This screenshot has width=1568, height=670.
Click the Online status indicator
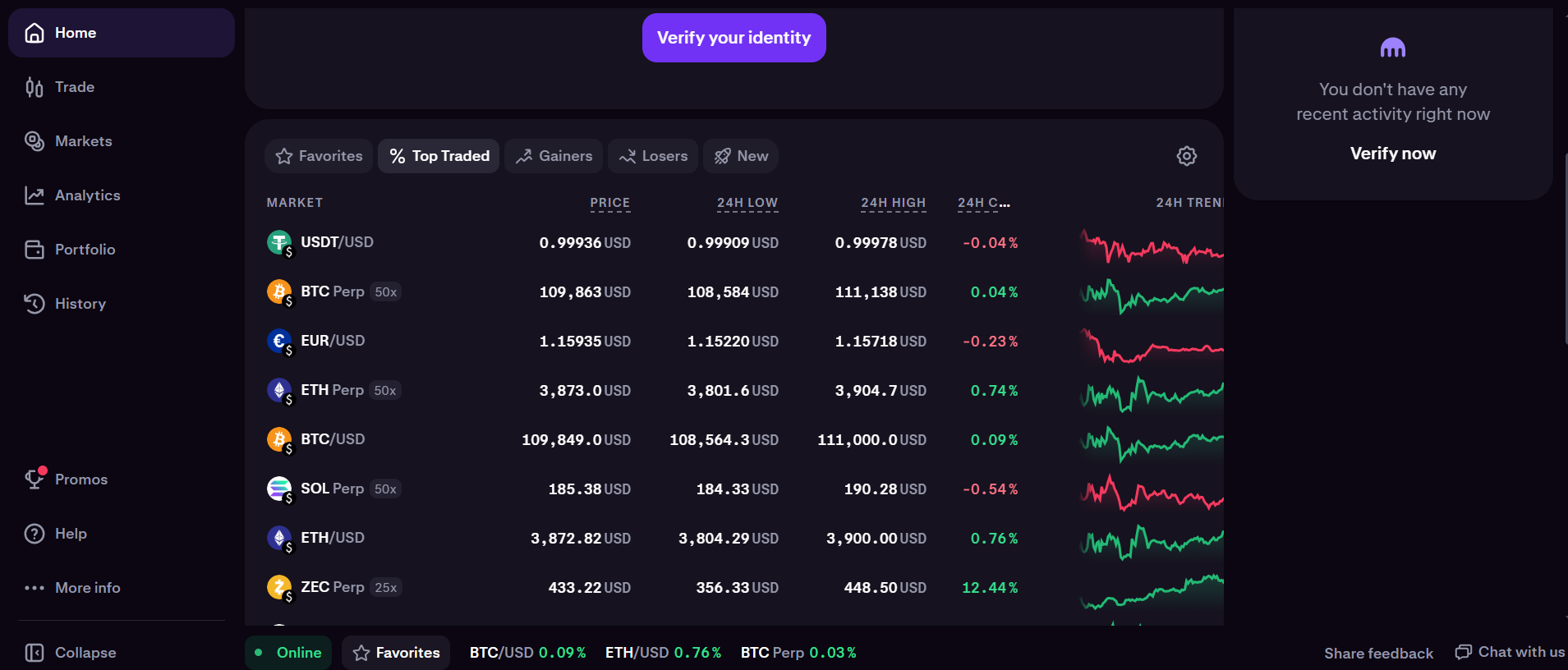click(288, 653)
